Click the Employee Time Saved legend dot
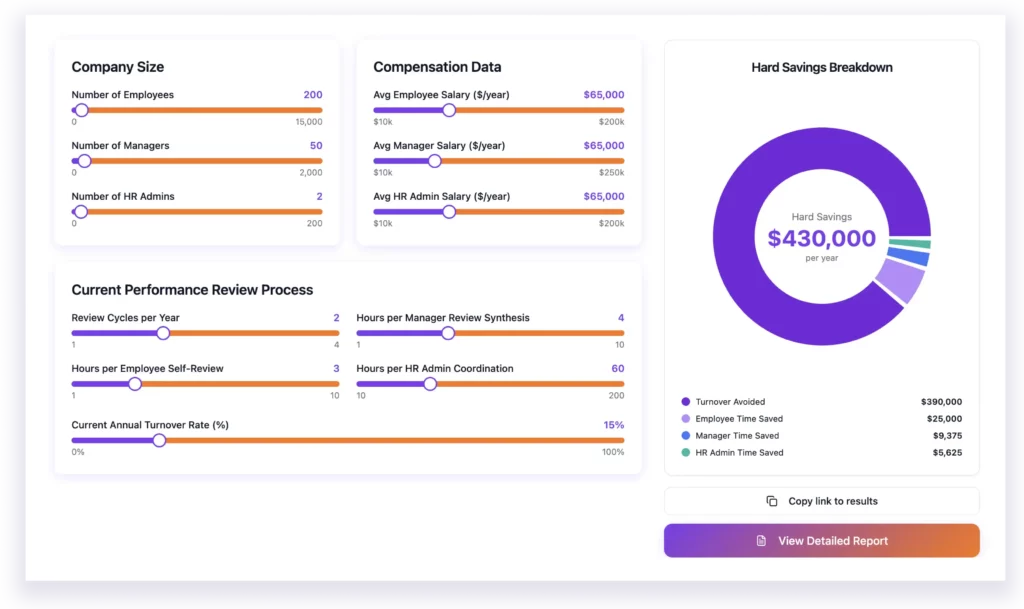1024x609 pixels. click(685, 419)
